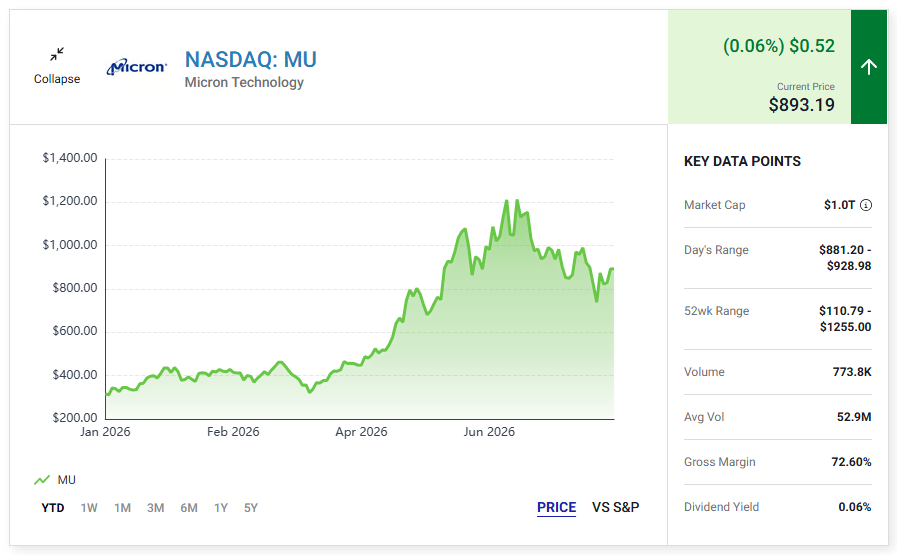Screen dimensions: 897x555
Task: Click the $600.00 y-axis label
Action: [x=75, y=331]
